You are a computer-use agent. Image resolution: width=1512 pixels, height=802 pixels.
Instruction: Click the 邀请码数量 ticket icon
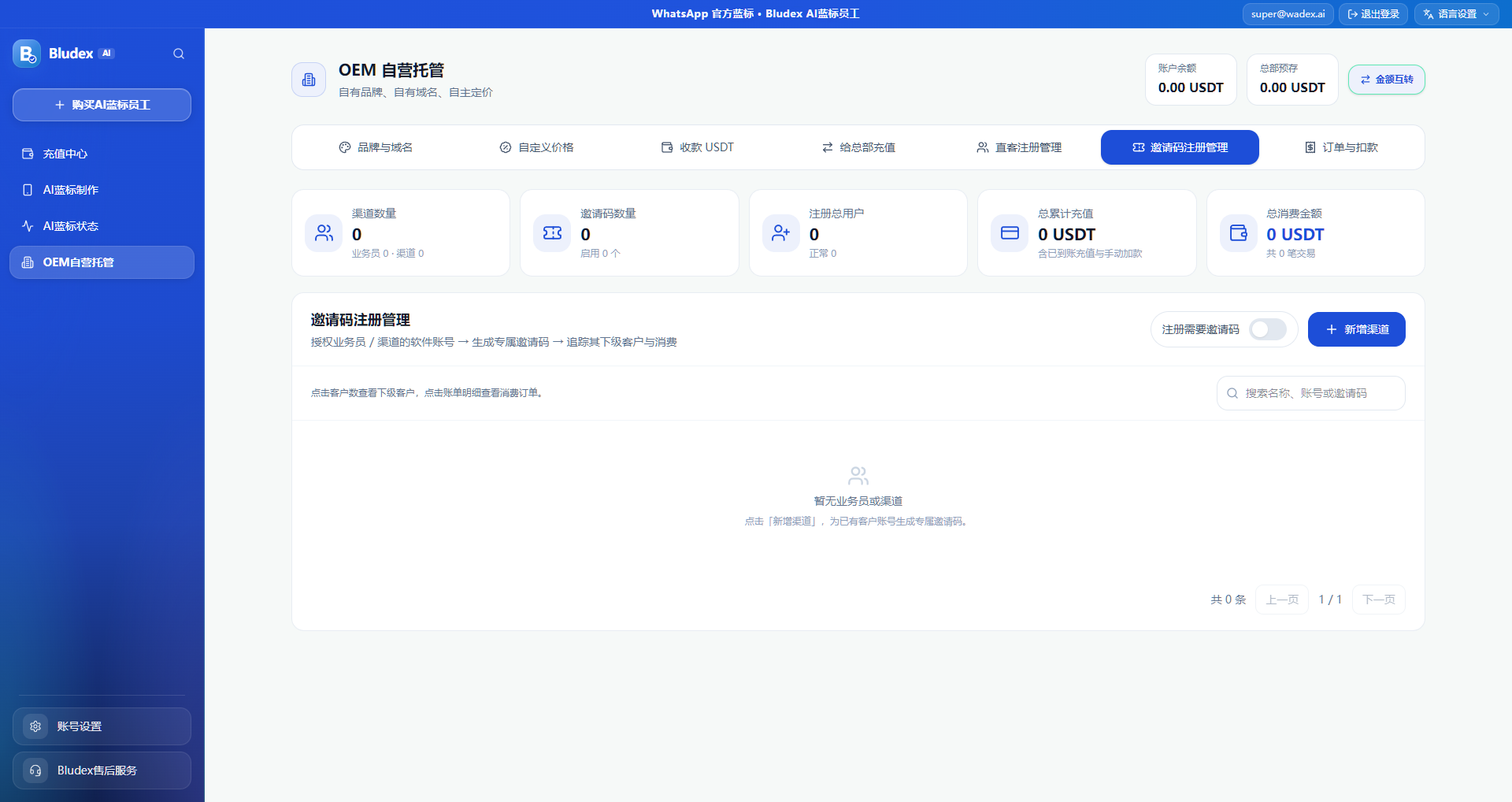click(552, 233)
